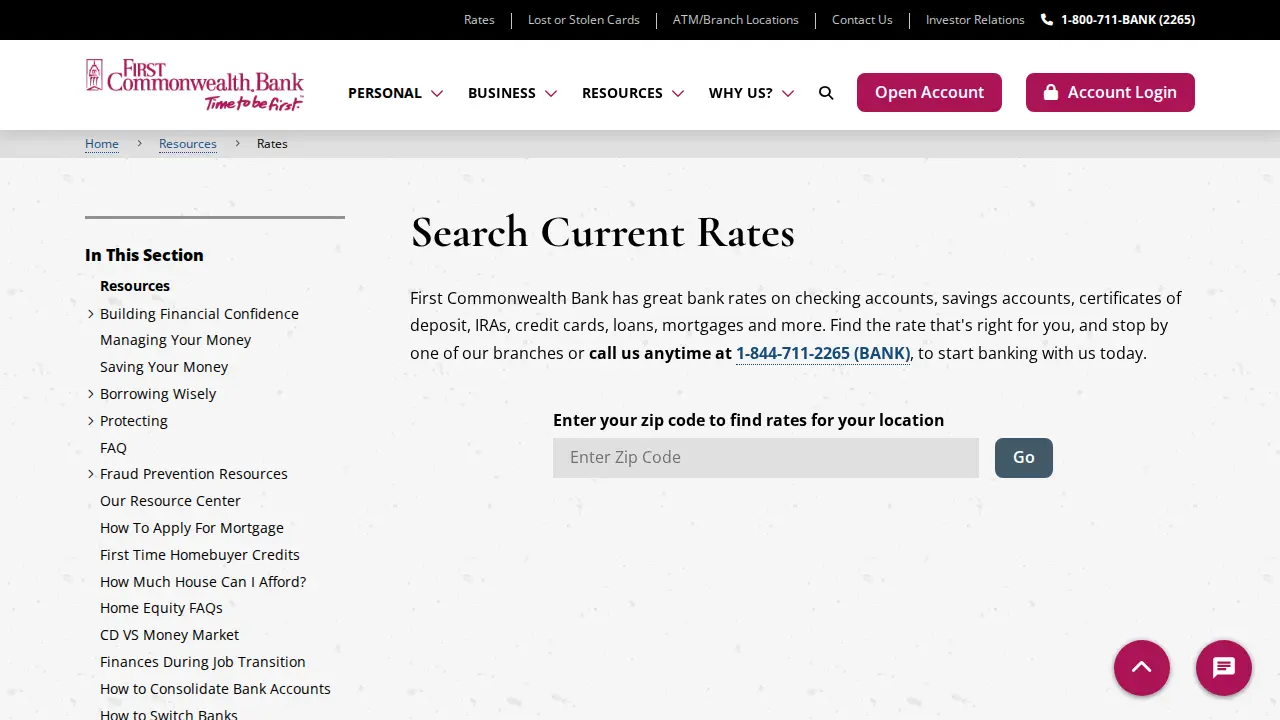Open the chat message bubble
This screenshot has height=720, width=1280.
click(x=1224, y=668)
